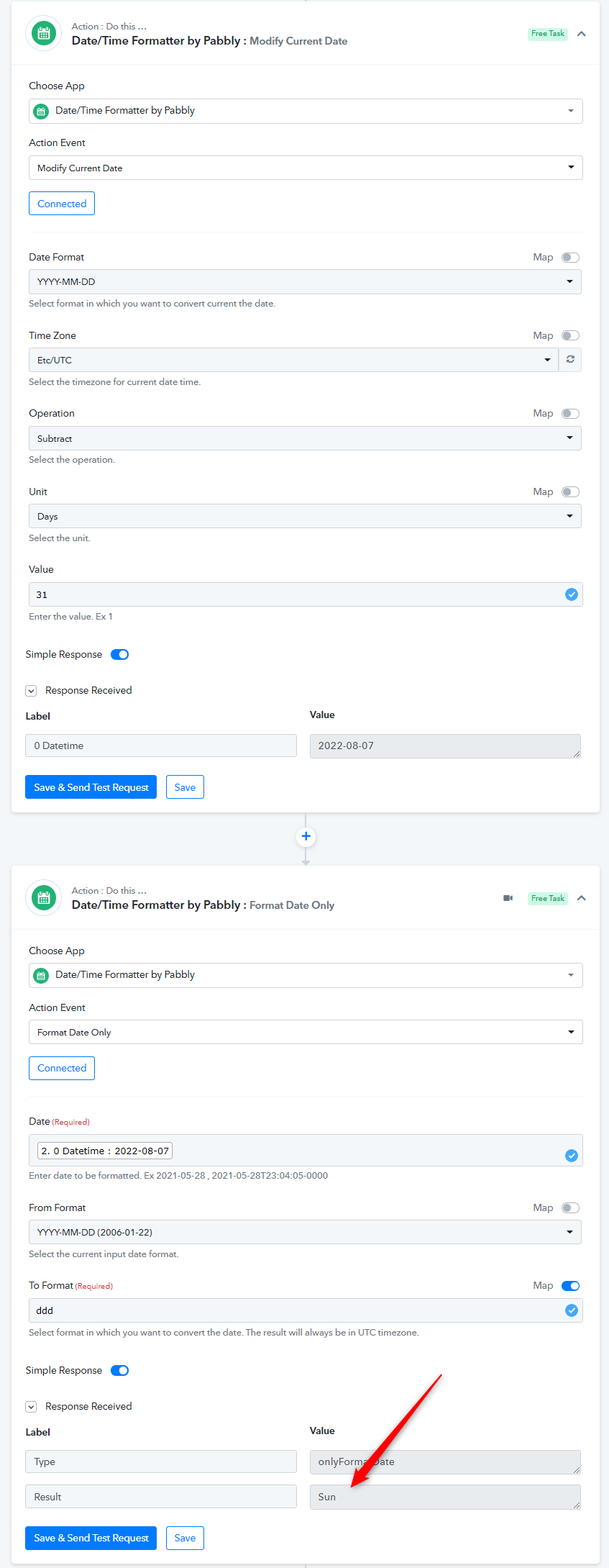Toggle the Map switch for Operation
This screenshot has height=1568, width=609.
(571, 414)
